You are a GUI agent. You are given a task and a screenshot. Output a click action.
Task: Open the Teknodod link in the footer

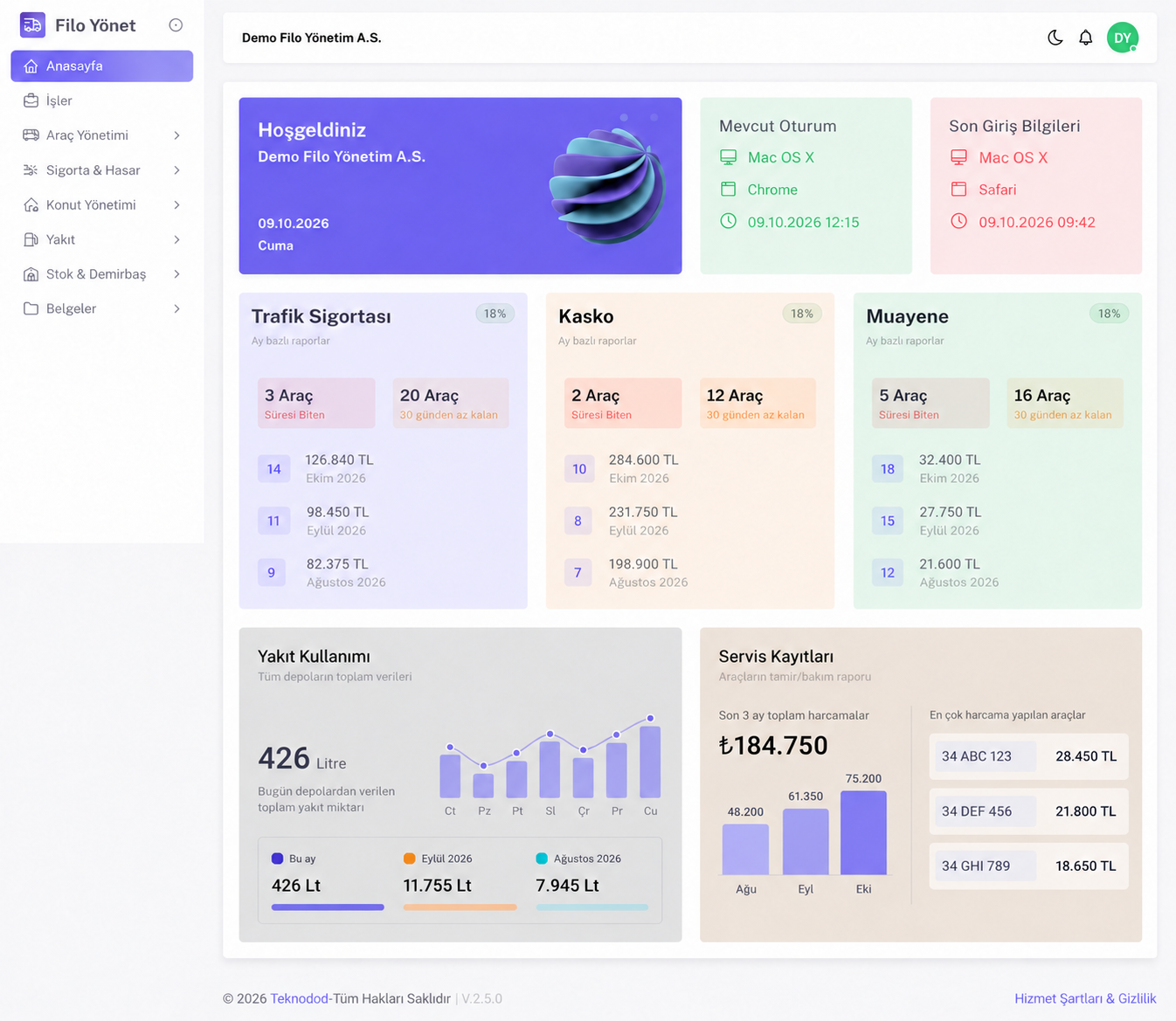click(x=300, y=998)
